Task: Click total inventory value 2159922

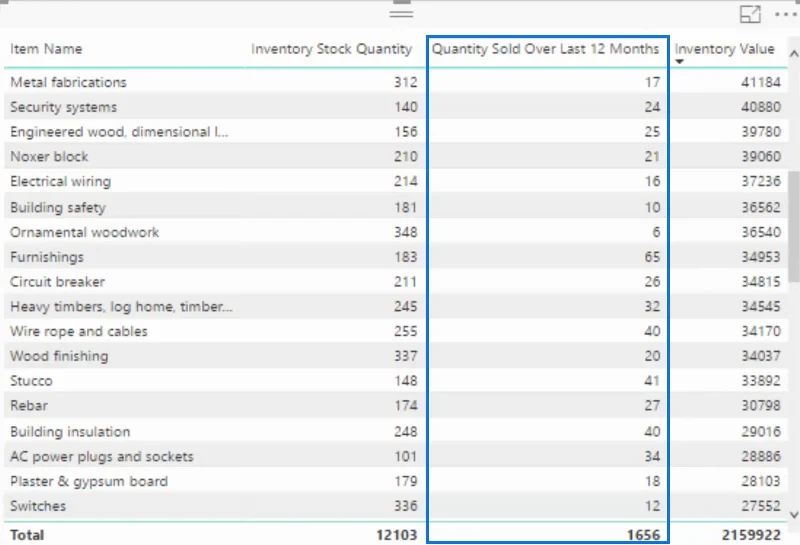Action: [x=751, y=535]
